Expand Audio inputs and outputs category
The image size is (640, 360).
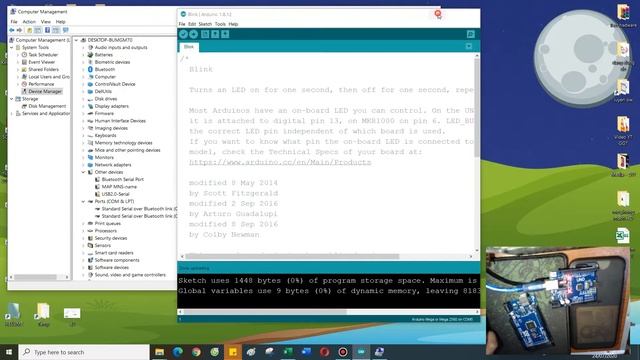point(84,47)
